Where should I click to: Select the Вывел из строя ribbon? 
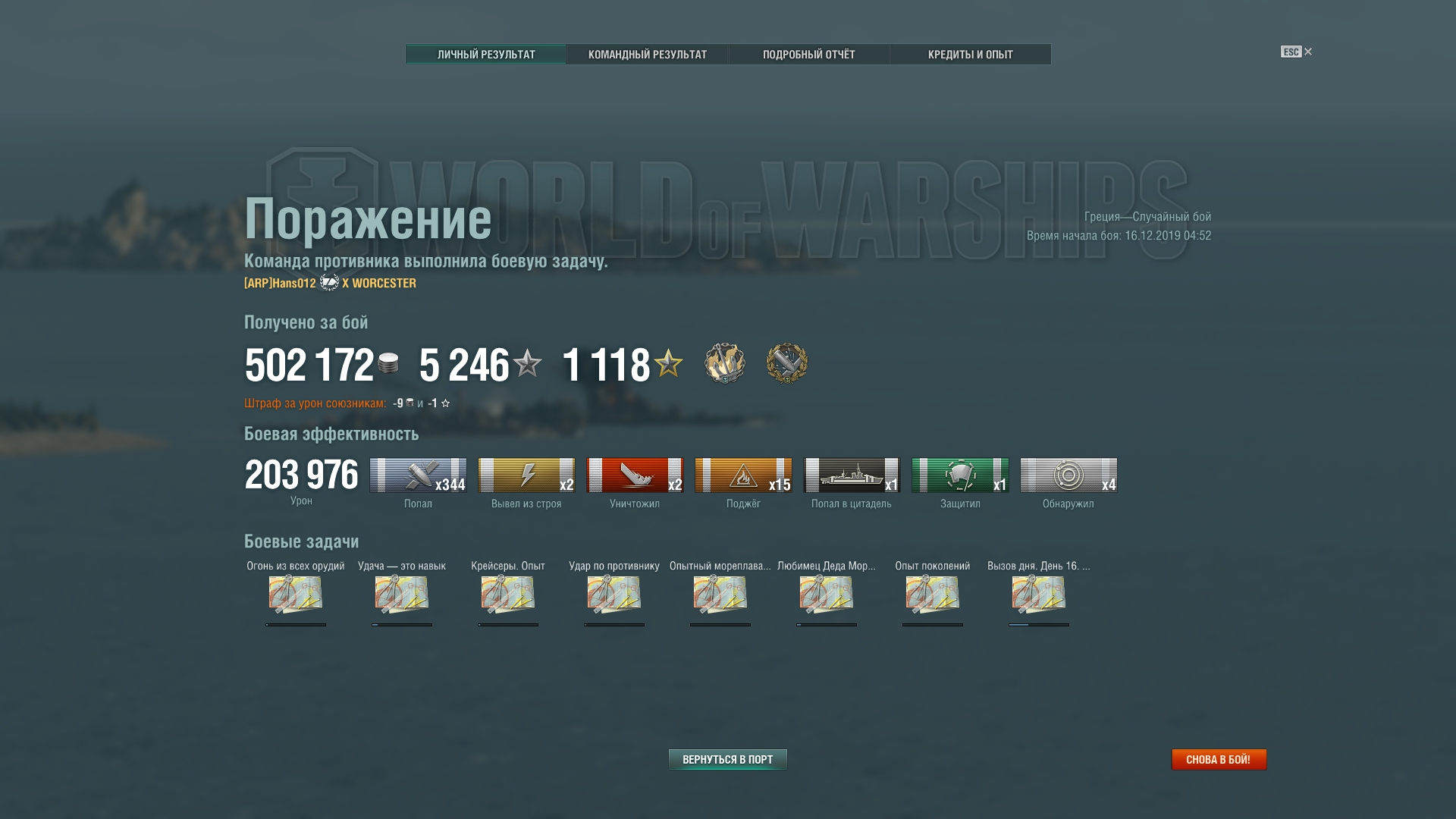tap(526, 475)
